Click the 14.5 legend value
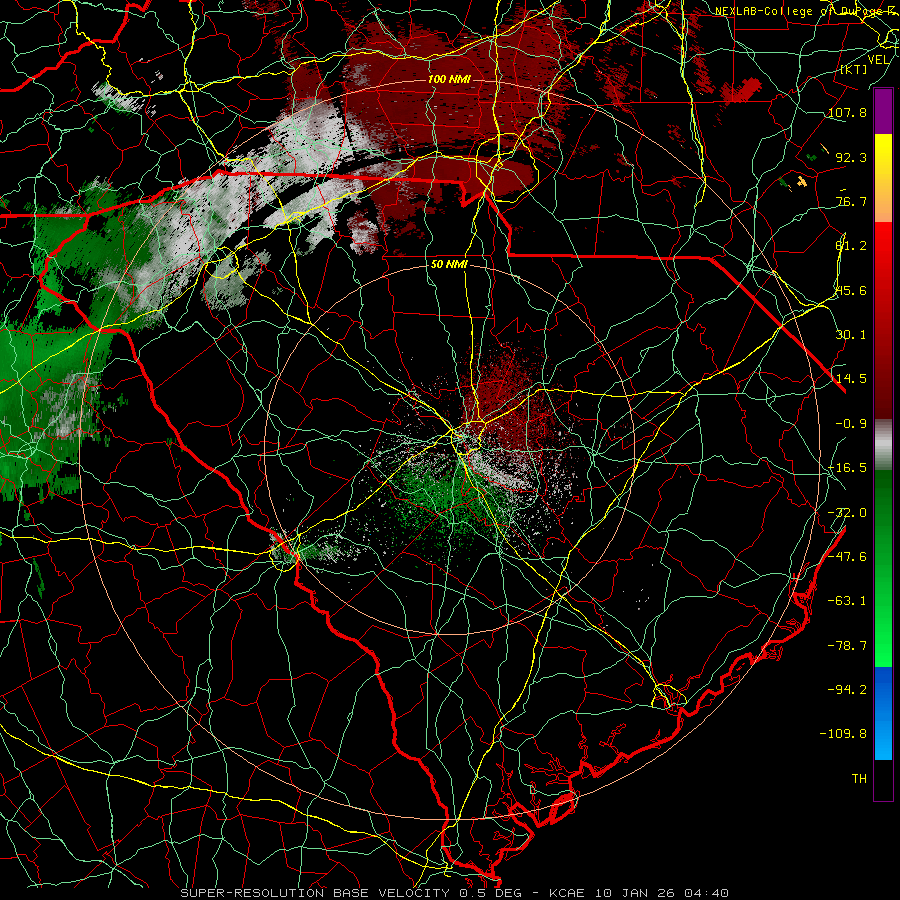900x900 pixels. click(851, 379)
